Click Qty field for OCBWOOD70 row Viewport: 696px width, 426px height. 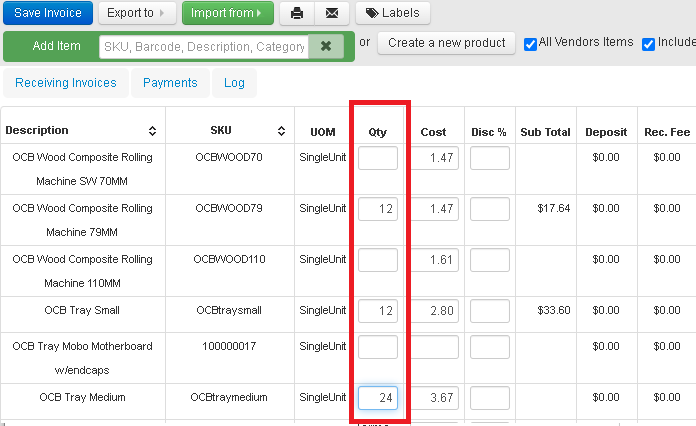click(x=378, y=158)
